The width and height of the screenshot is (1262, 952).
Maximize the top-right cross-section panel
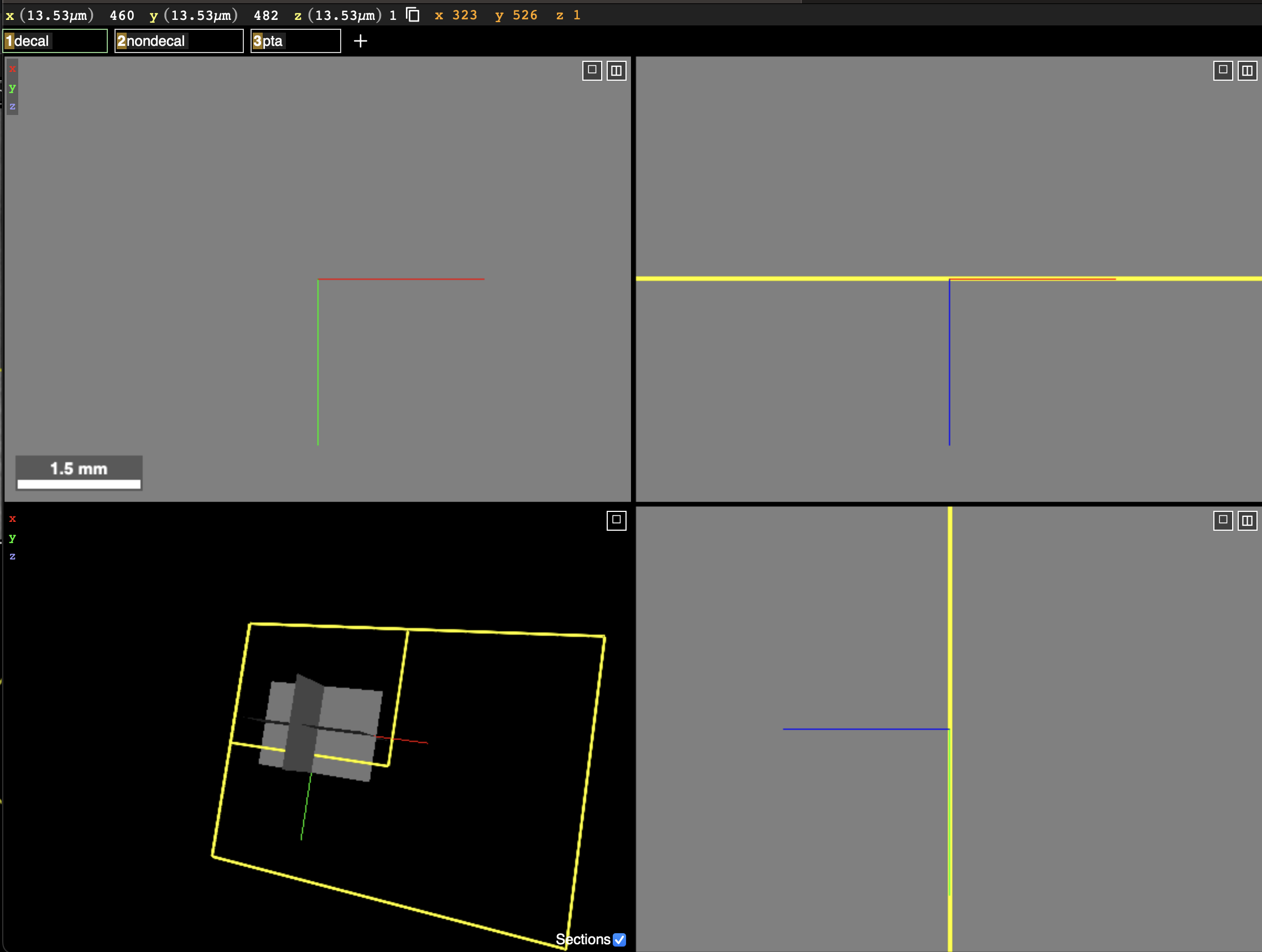1223,71
